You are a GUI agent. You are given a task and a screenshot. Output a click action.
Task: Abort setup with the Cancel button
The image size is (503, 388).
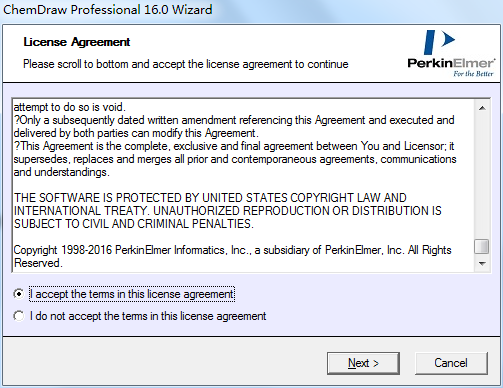tap(451, 363)
